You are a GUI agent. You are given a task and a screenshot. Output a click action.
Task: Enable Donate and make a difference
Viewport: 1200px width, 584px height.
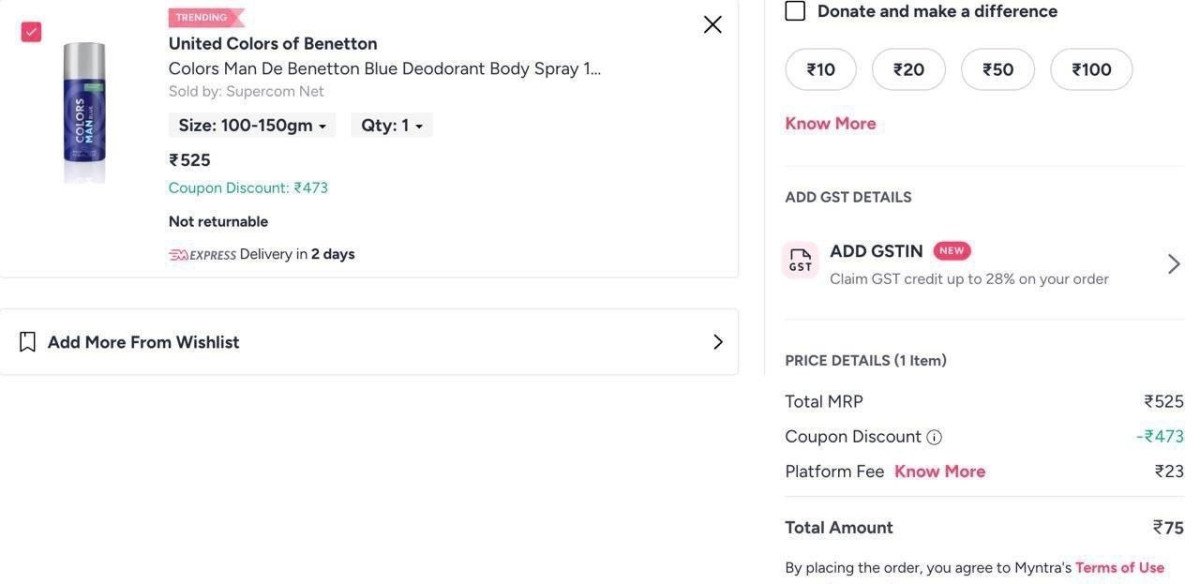pyautogui.click(x=795, y=11)
